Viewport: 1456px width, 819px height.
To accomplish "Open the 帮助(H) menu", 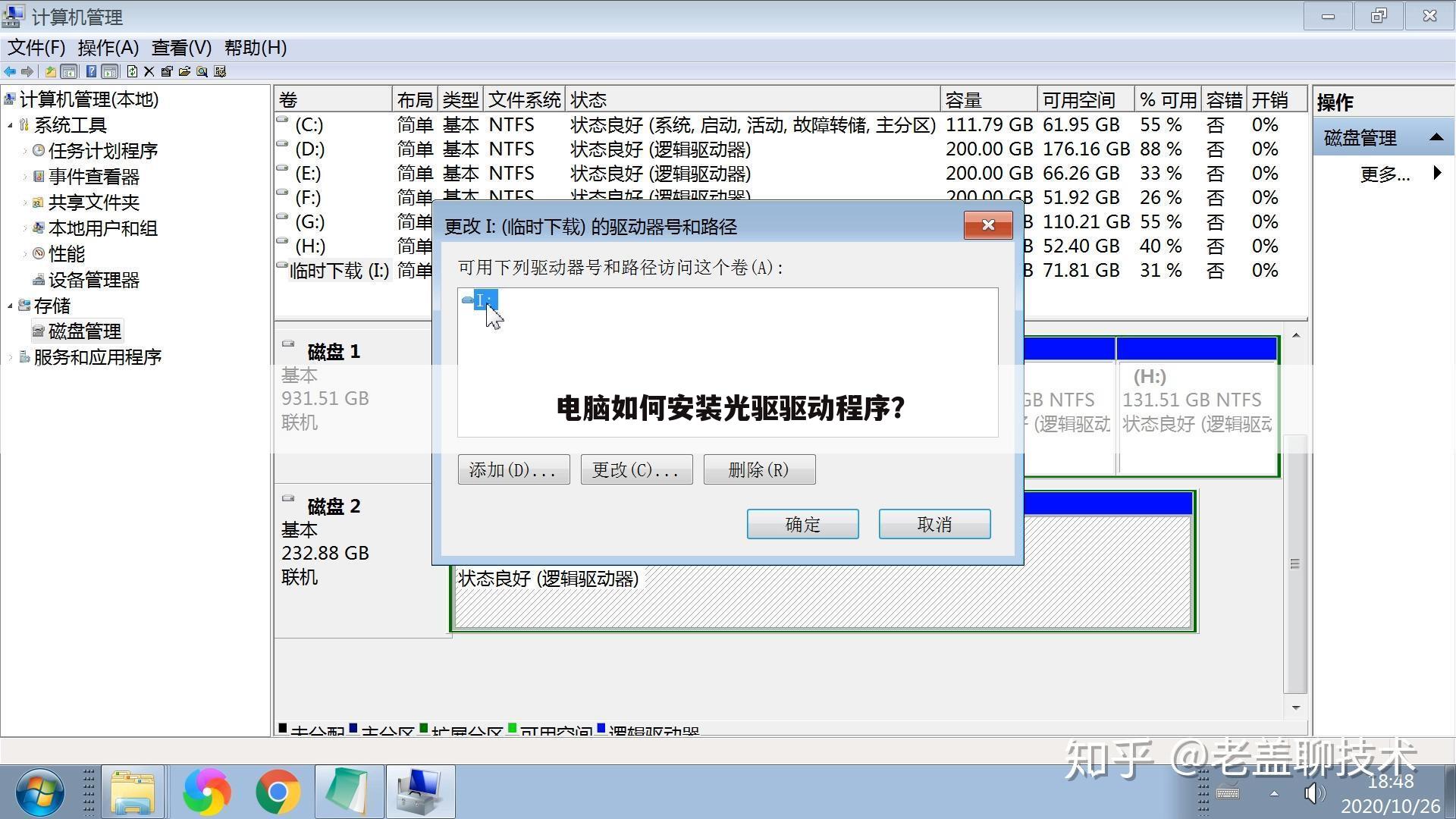I will pos(256,48).
